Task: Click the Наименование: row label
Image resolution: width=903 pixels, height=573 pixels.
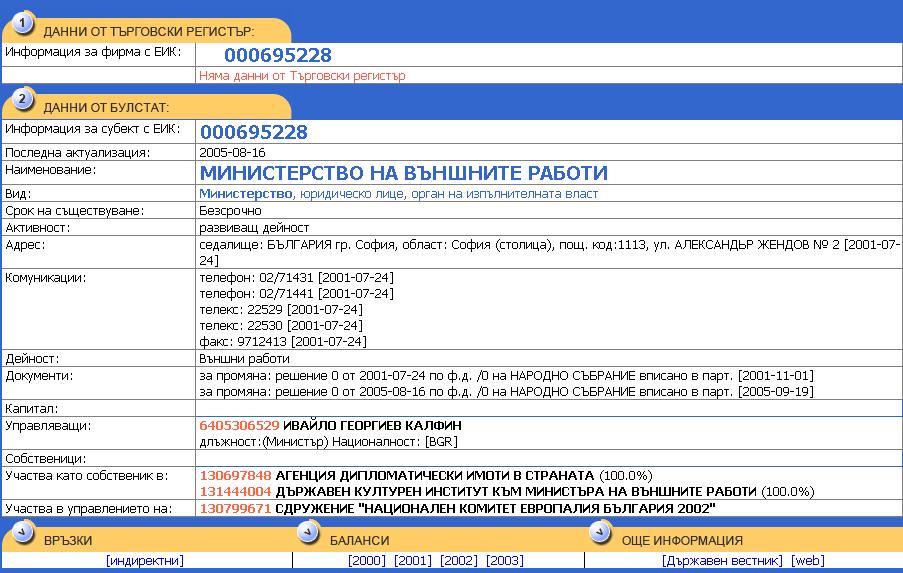Action: pyautogui.click(x=51, y=170)
